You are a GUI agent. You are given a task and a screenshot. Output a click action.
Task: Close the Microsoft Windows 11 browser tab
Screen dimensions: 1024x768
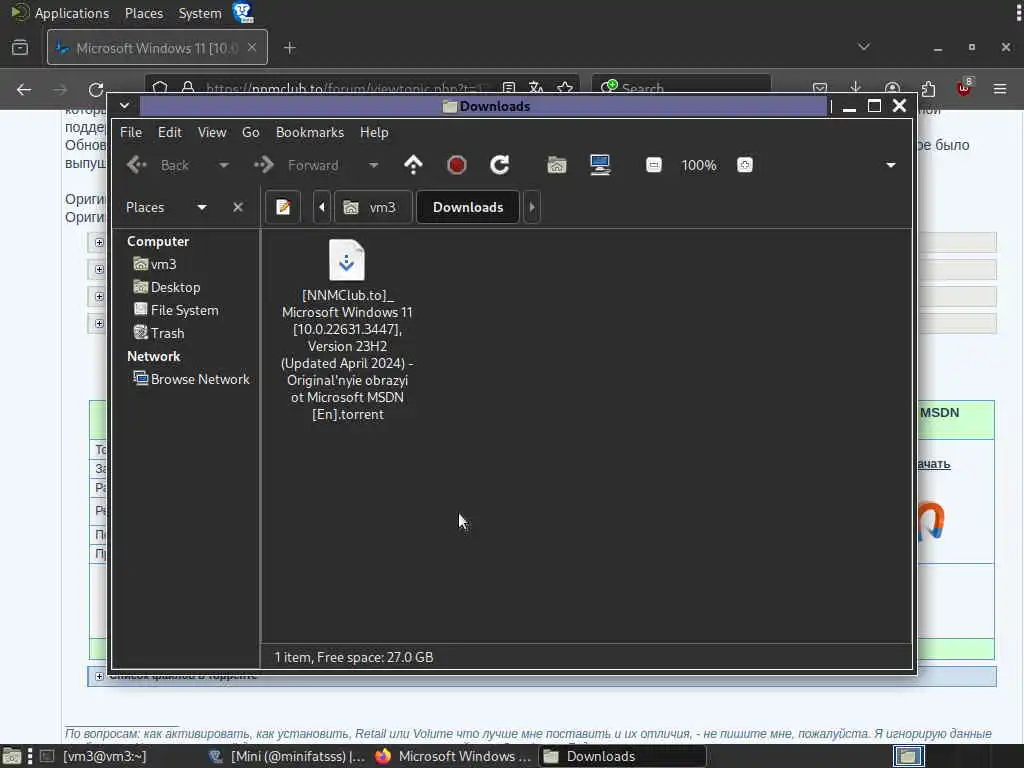[x=252, y=48]
